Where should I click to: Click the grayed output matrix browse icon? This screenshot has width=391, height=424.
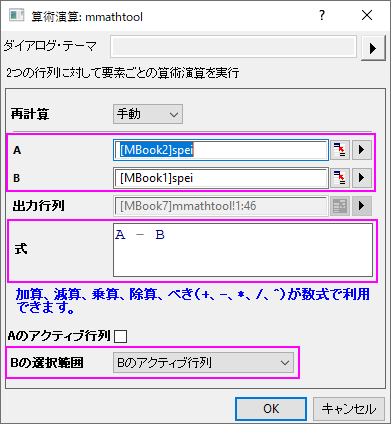pyautogui.click(x=340, y=206)
